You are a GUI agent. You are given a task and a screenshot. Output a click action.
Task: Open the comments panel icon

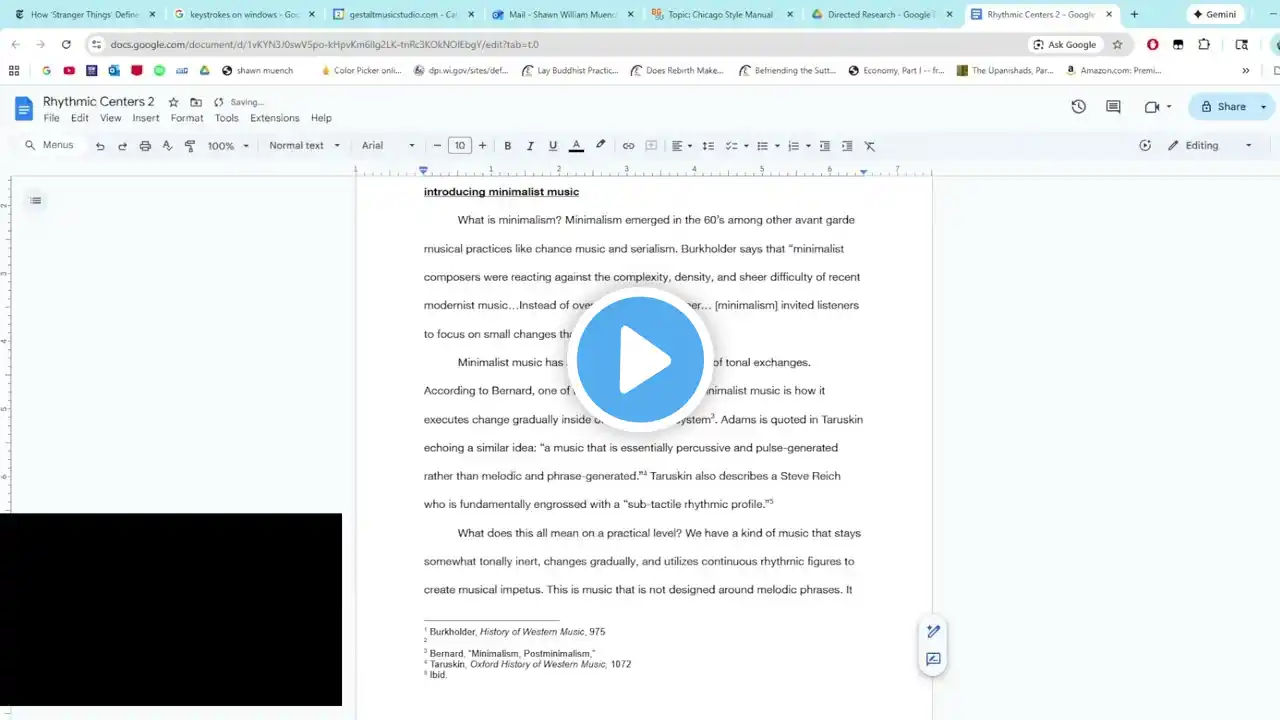[1113, 107]
